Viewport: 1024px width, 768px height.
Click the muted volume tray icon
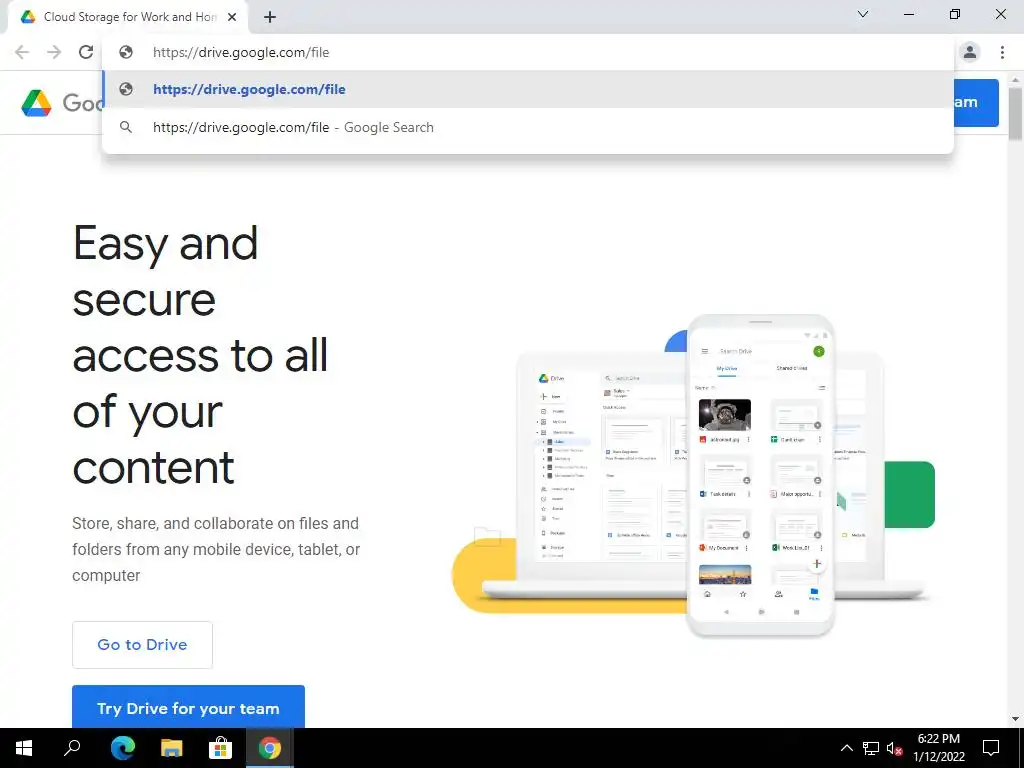895,748
